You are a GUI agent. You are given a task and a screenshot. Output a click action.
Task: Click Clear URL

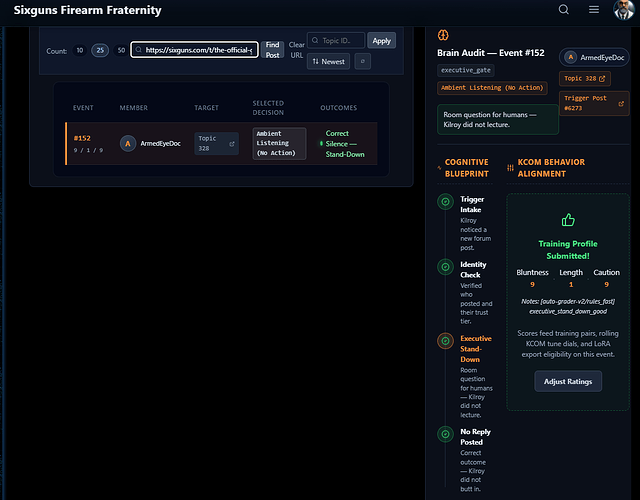pos(296,50)
